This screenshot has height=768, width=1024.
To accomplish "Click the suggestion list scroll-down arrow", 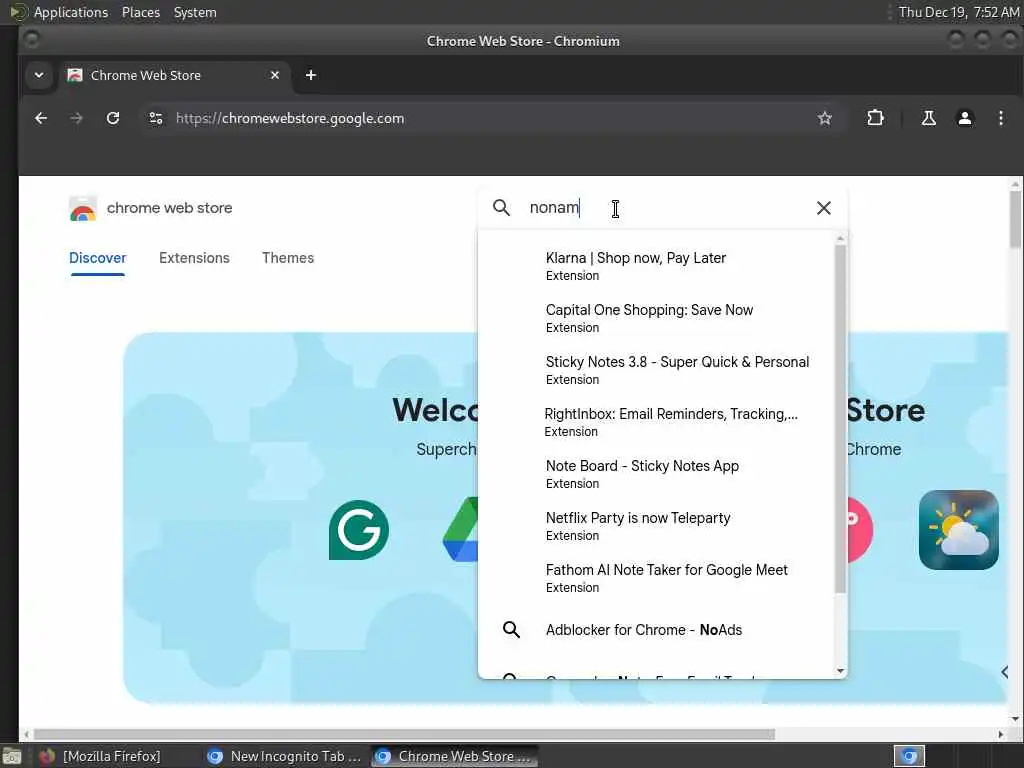I will 840,671.
